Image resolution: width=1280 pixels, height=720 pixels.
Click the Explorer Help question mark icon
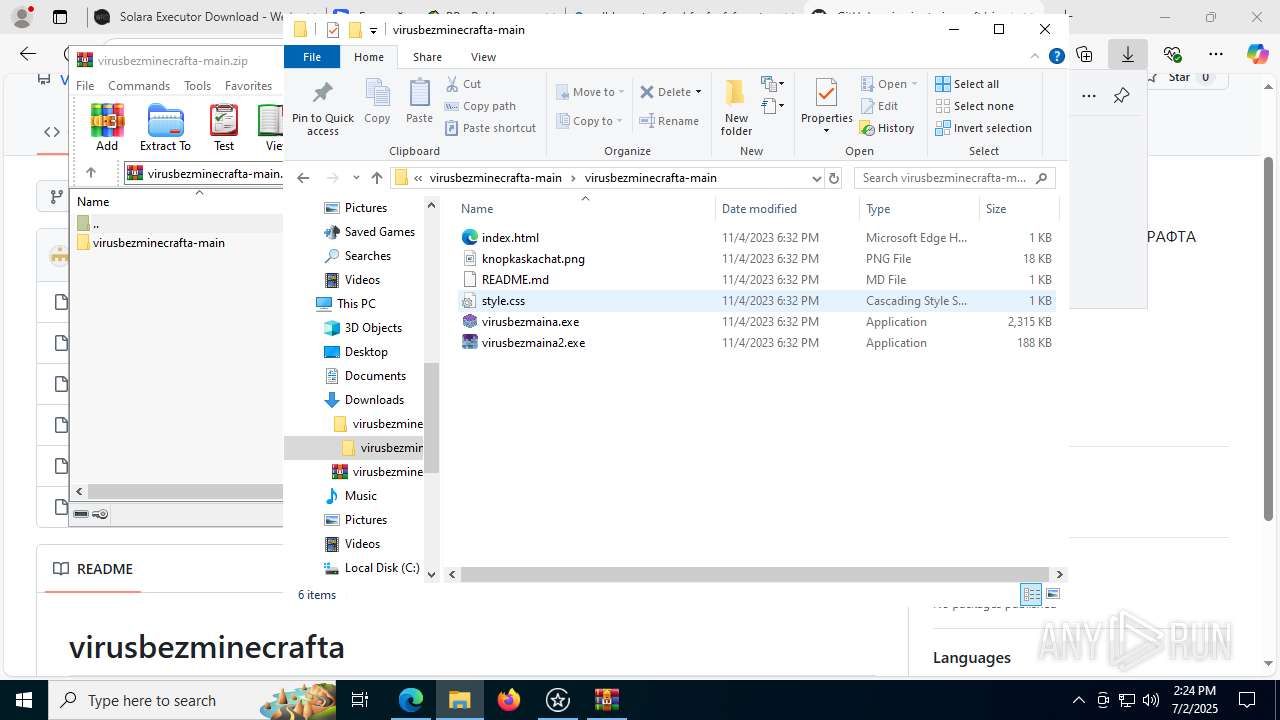pyautogui.click(x=1056, y=57)
